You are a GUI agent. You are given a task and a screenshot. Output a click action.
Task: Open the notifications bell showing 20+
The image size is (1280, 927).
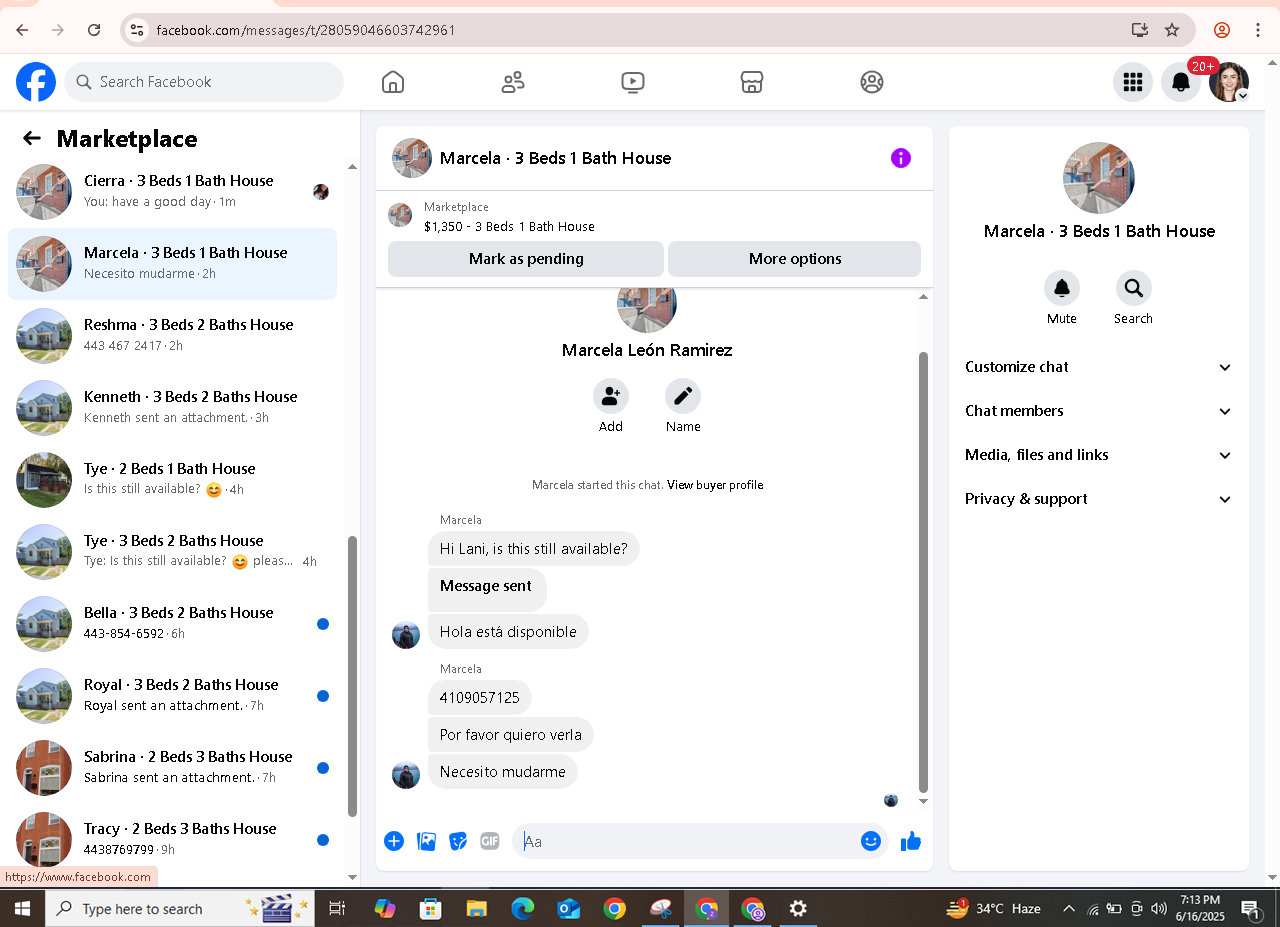(x=1181, y=82)
